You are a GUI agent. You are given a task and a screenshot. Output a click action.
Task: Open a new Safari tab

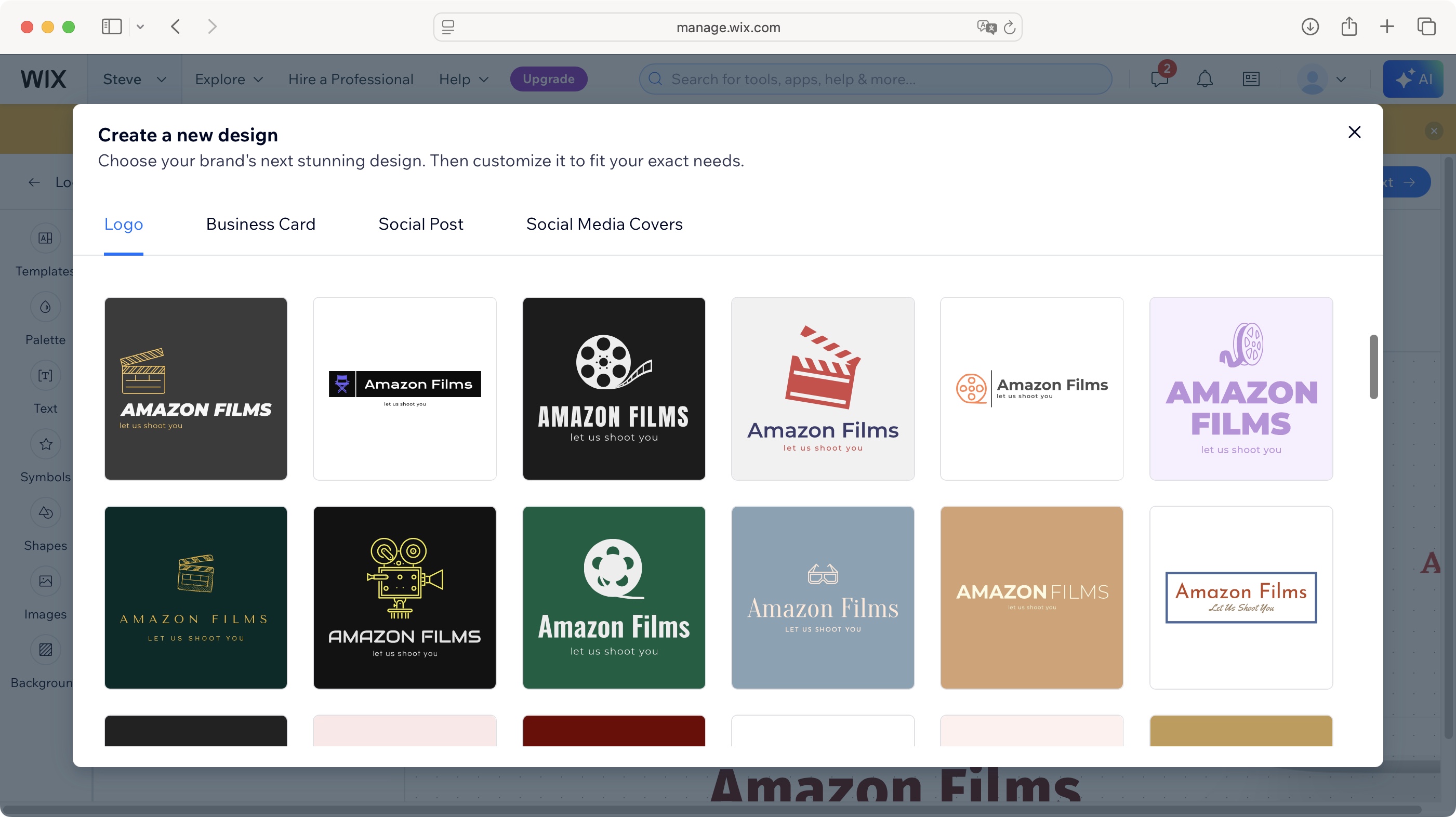point(1386,27)
